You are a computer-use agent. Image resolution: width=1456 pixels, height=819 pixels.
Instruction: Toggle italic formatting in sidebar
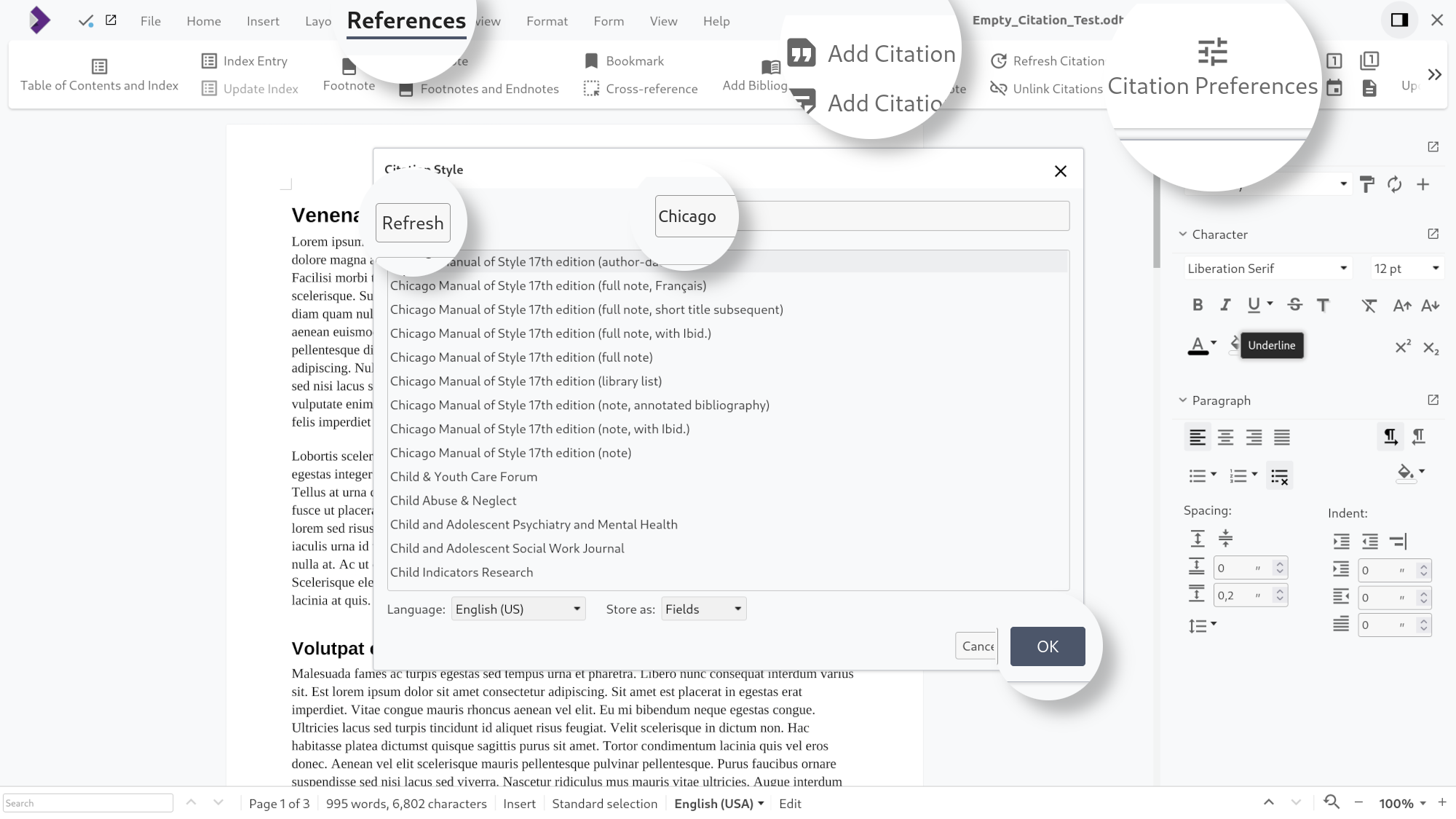[1225, 305]
